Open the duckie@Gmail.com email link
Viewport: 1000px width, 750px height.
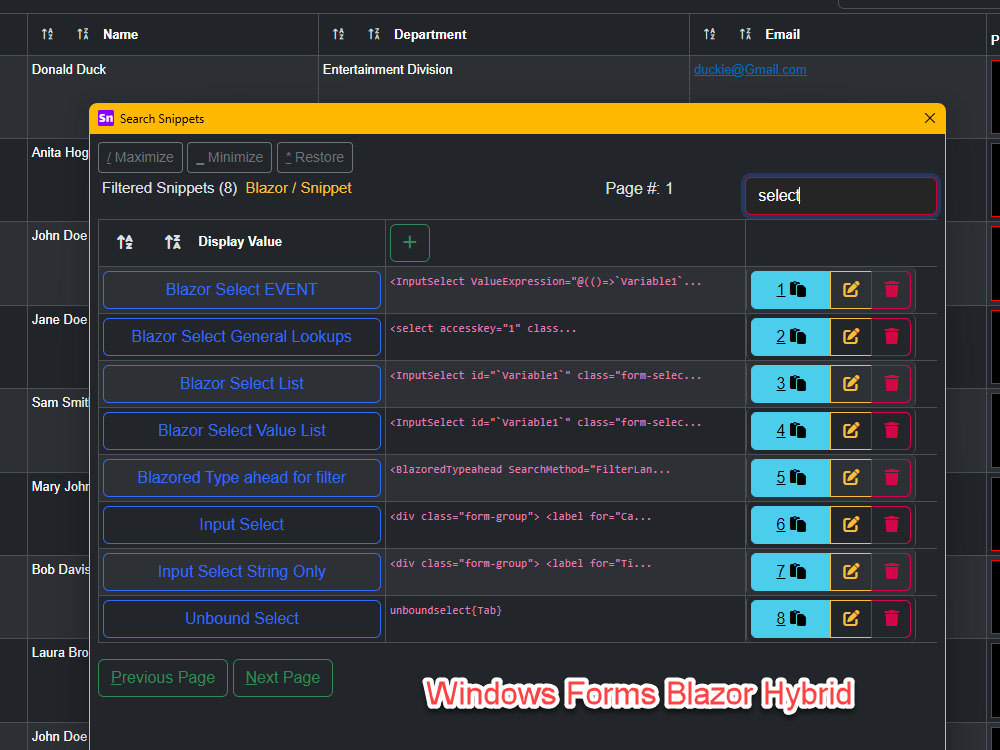click(x=750, y=70)
